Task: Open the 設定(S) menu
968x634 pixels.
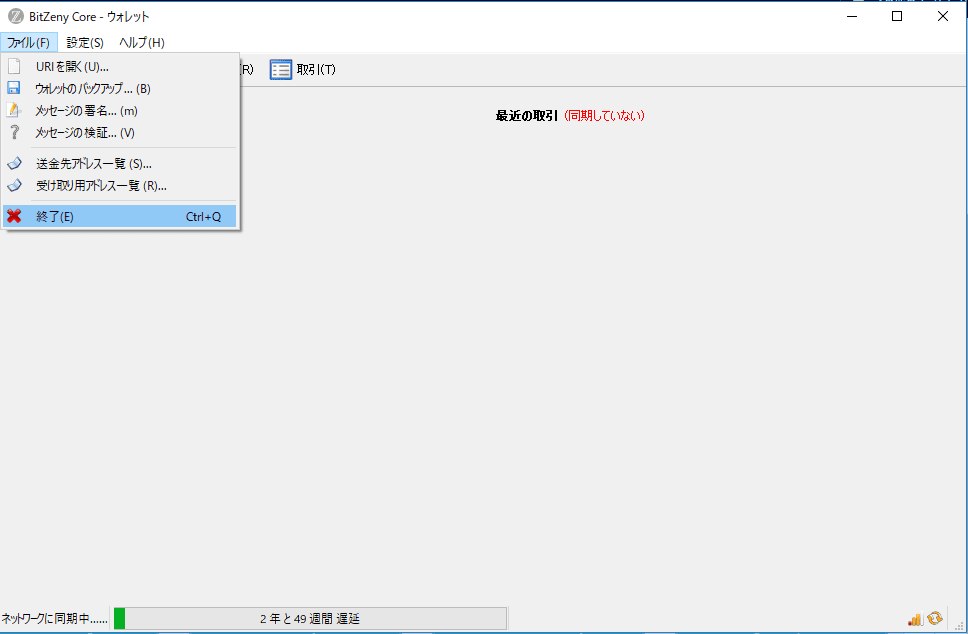Action: (x=85, y=43)
